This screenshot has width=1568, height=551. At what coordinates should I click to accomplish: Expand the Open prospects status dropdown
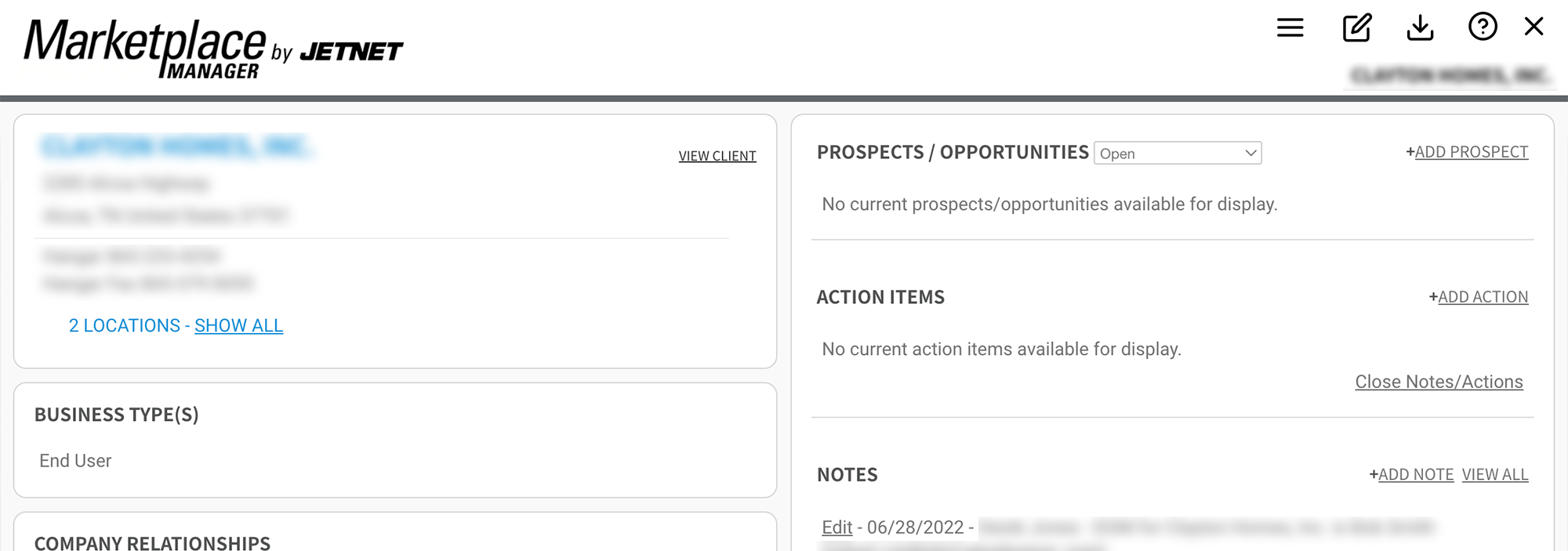coord(1177,153)
